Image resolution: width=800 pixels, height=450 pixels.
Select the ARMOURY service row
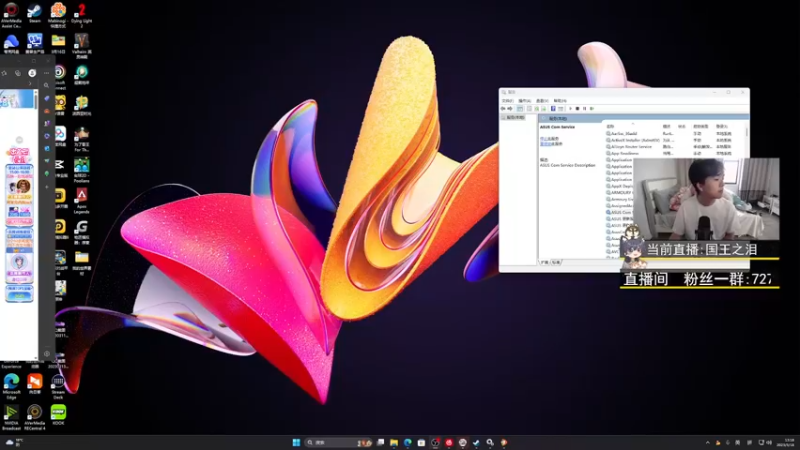pos(619,192)
